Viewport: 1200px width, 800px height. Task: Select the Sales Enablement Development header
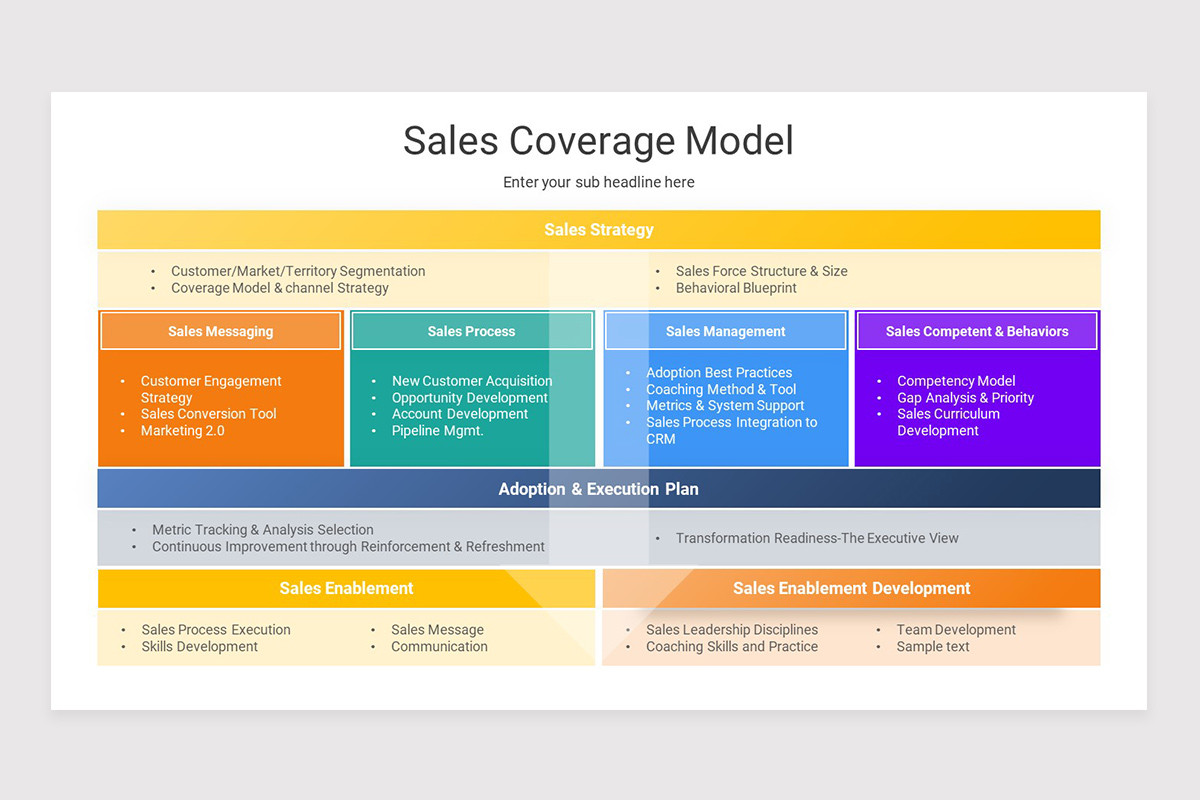(x=851, y=588)
